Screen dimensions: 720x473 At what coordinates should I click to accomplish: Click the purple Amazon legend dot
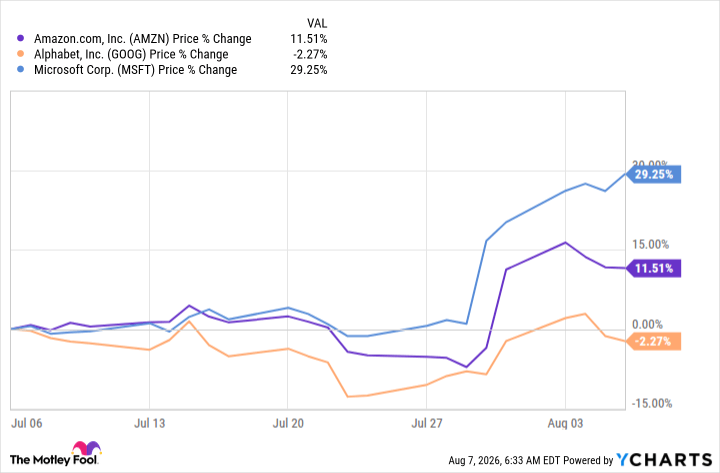click(x=21, y=39)
